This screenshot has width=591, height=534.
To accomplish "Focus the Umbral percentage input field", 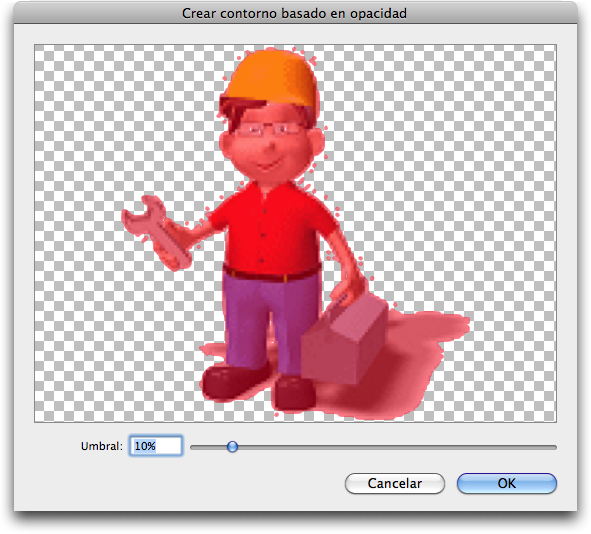I will pyautogui.click(x=156, y=446).
